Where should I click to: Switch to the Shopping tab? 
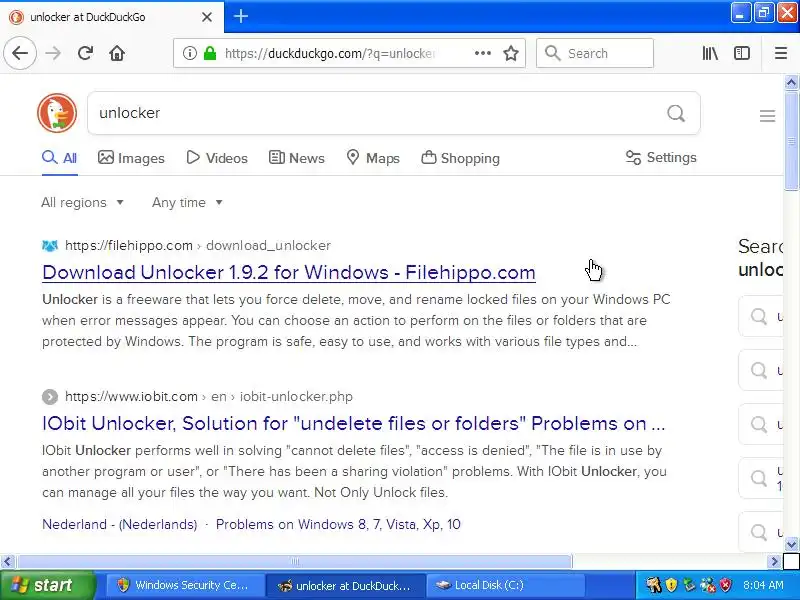[x=460, y=158]
